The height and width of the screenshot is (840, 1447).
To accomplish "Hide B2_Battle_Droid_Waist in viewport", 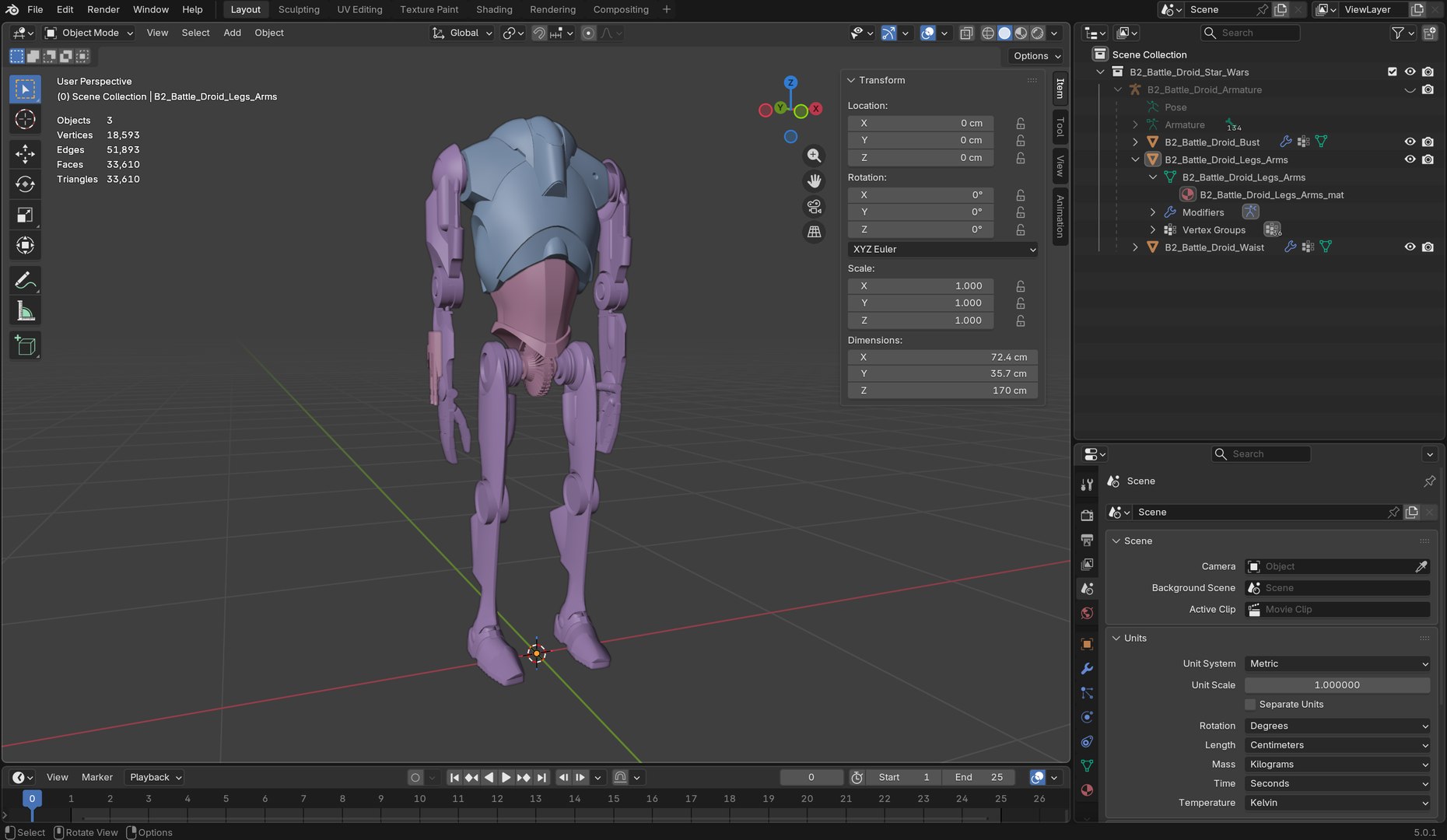I will coord(1410,247).
